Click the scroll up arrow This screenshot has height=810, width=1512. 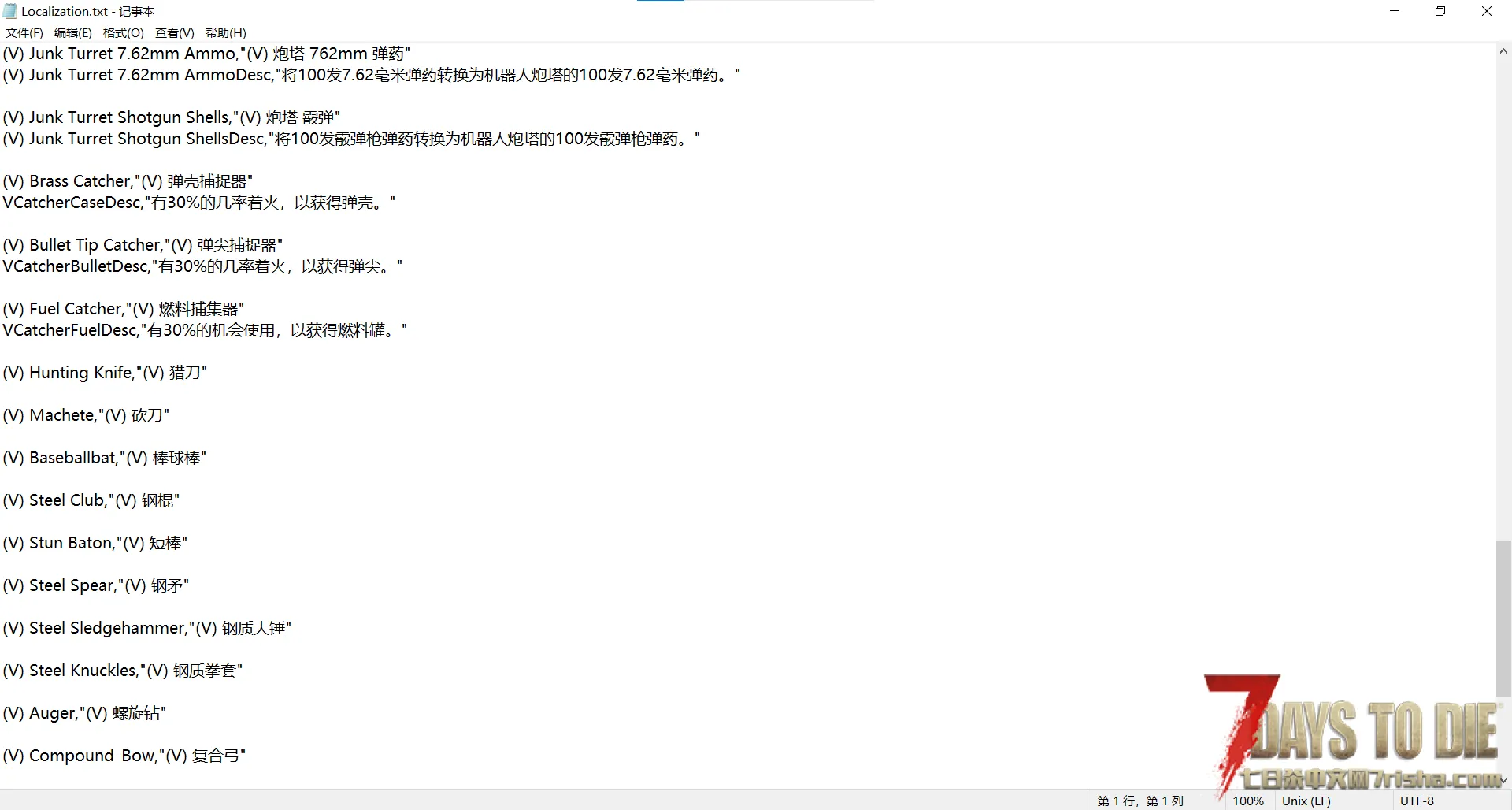click(x=1503, y=51)
